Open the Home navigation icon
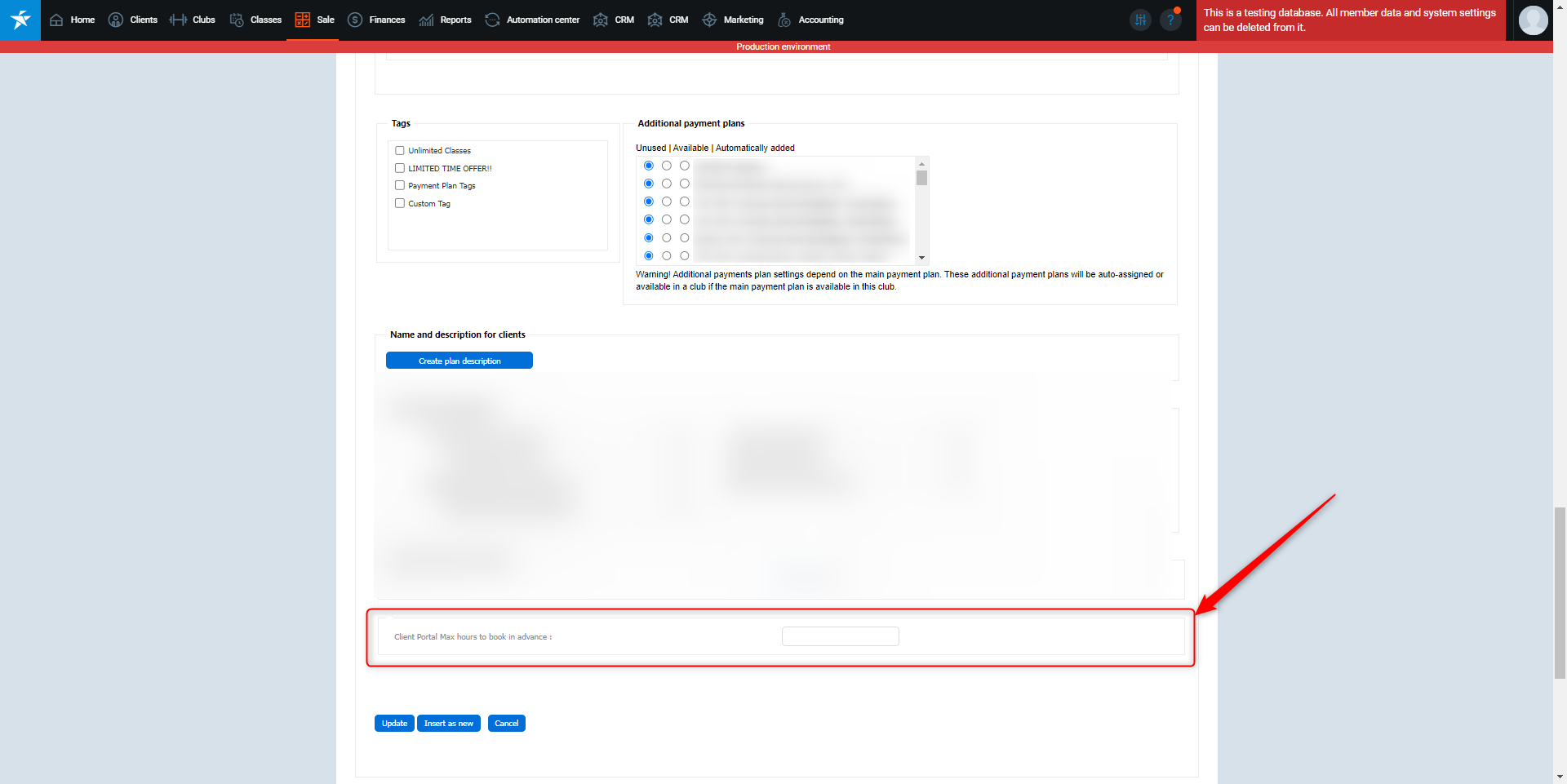The image size is (1567, 784). (x=56, y=20)
